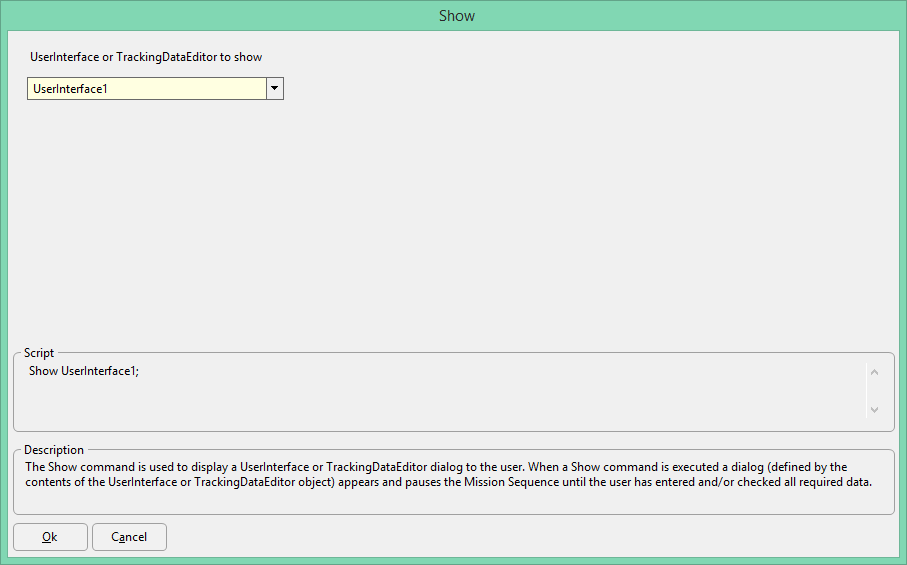The height and width of the screenshot is (565, 907).
Task: Click the Script box scroll up arrow
Action: (x=874, y=372)
